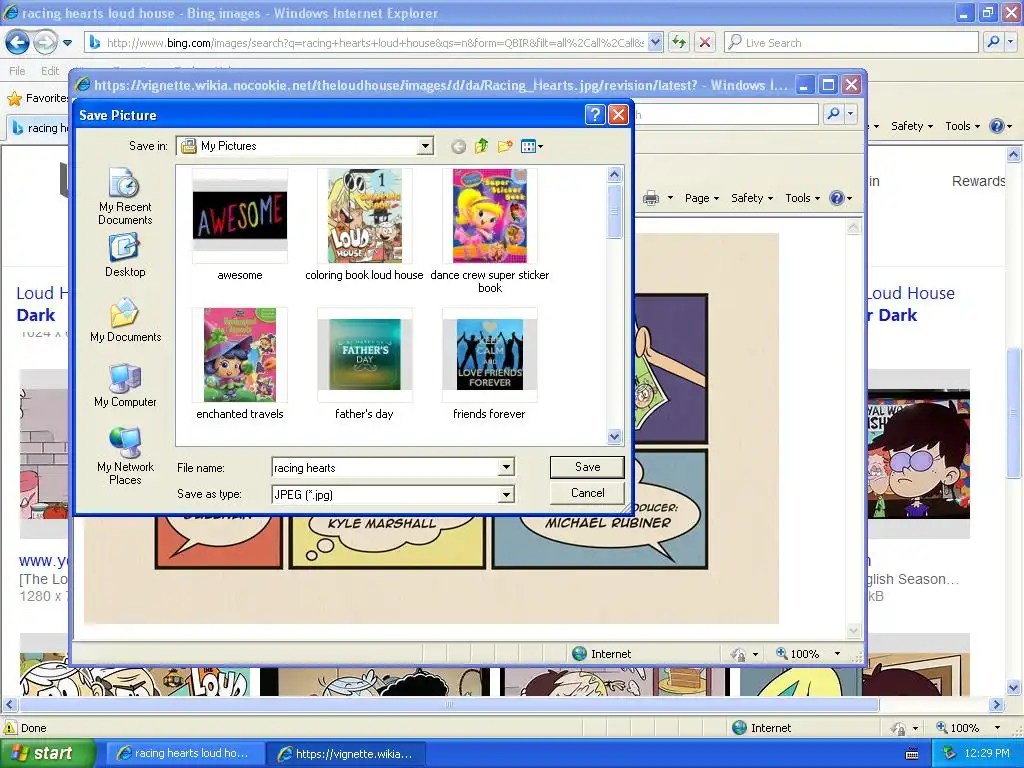Image resolution: width=1024 pixels, height=768 pixels.
Task: Click Save button in Save Picture dialog
Action: pyautogui.click(x=587, y=467)
